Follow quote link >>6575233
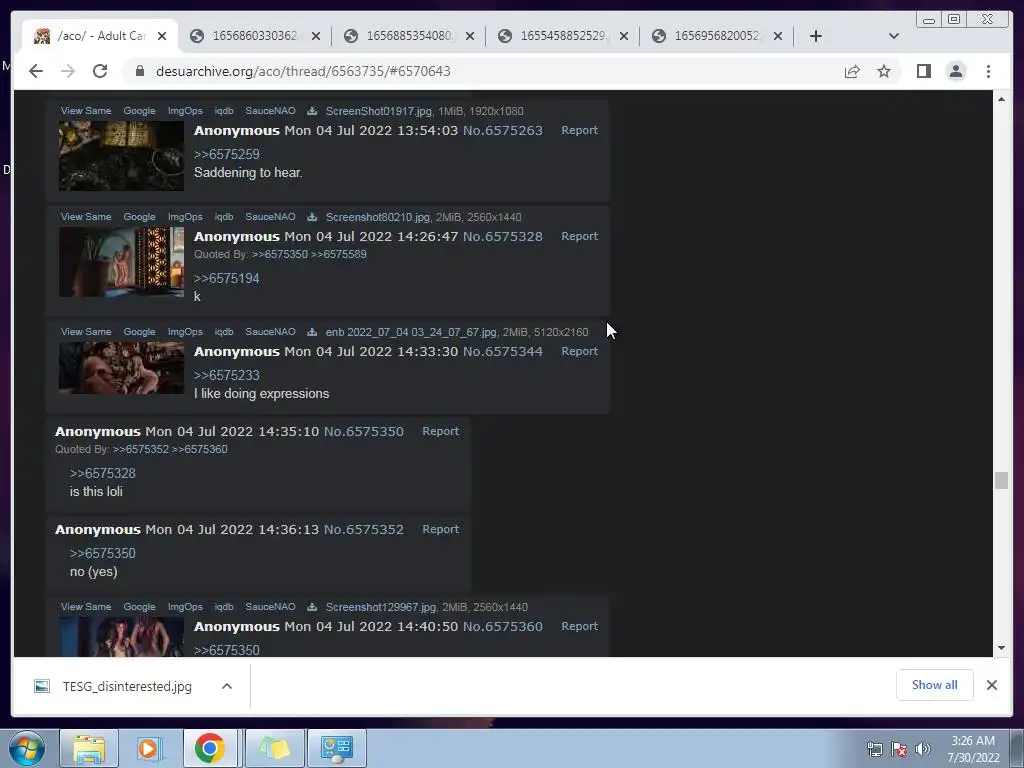 coord(227,376)
